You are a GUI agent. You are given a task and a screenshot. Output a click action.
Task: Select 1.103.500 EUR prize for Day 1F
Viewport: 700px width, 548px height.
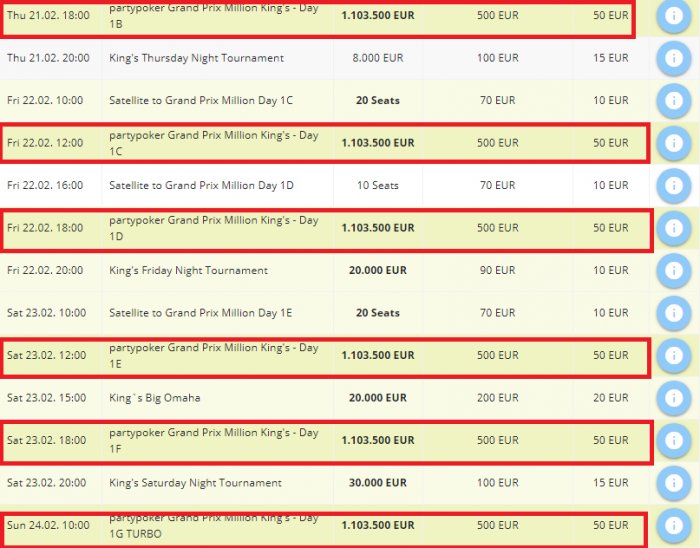pyautogui.click(x=378, y=440)
